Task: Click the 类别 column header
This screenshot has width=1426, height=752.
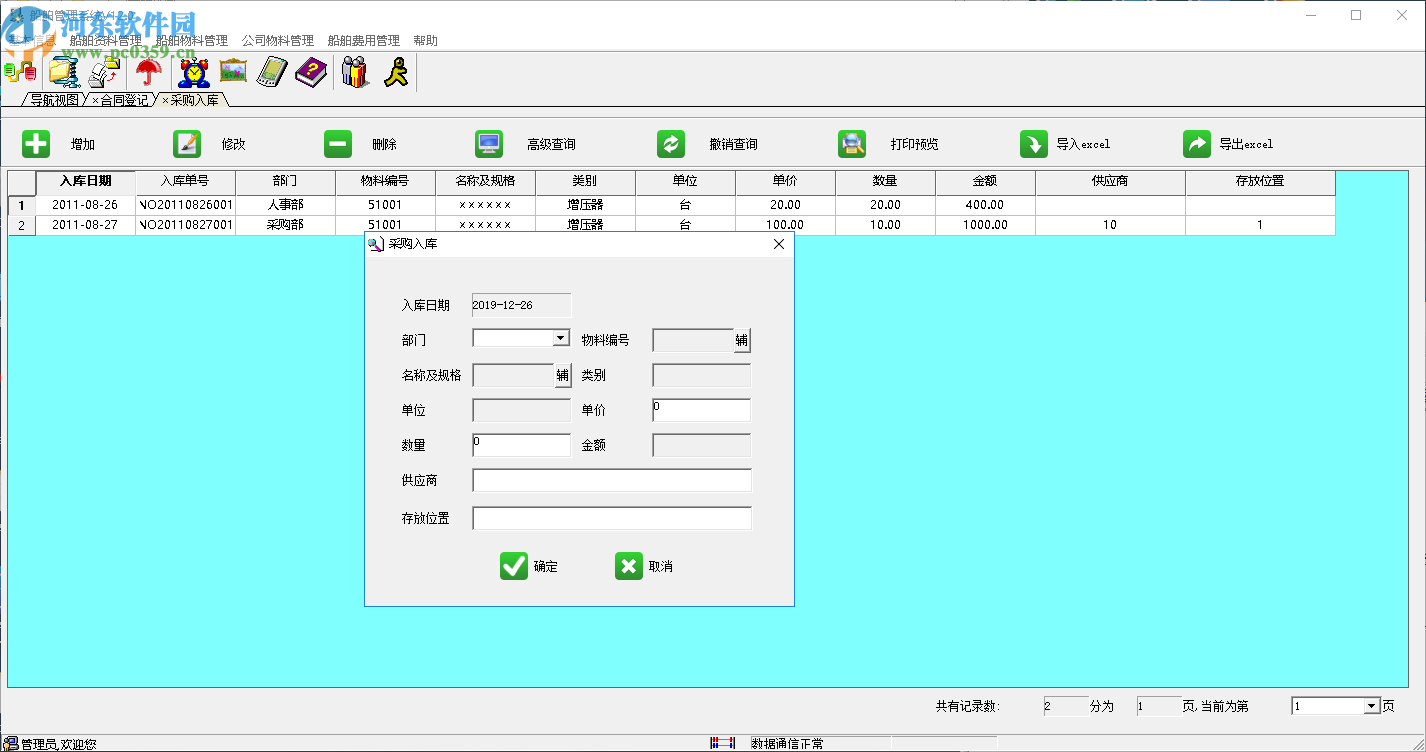Action: (x=586, y=182)
